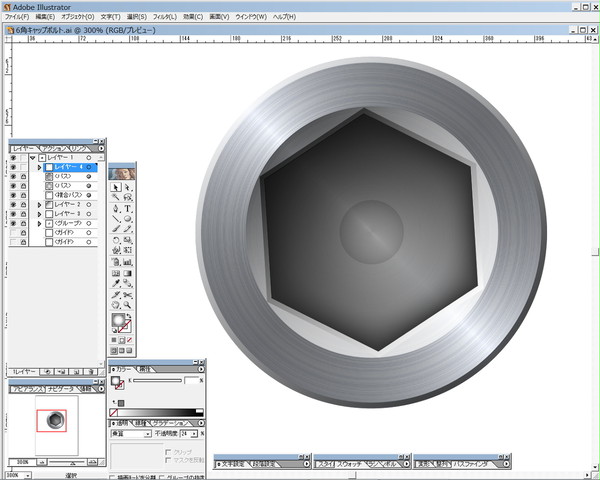The width and height of the screenshot is (600, 480).
Task: Choose the Rotate tool
Action: coord(116,240)
